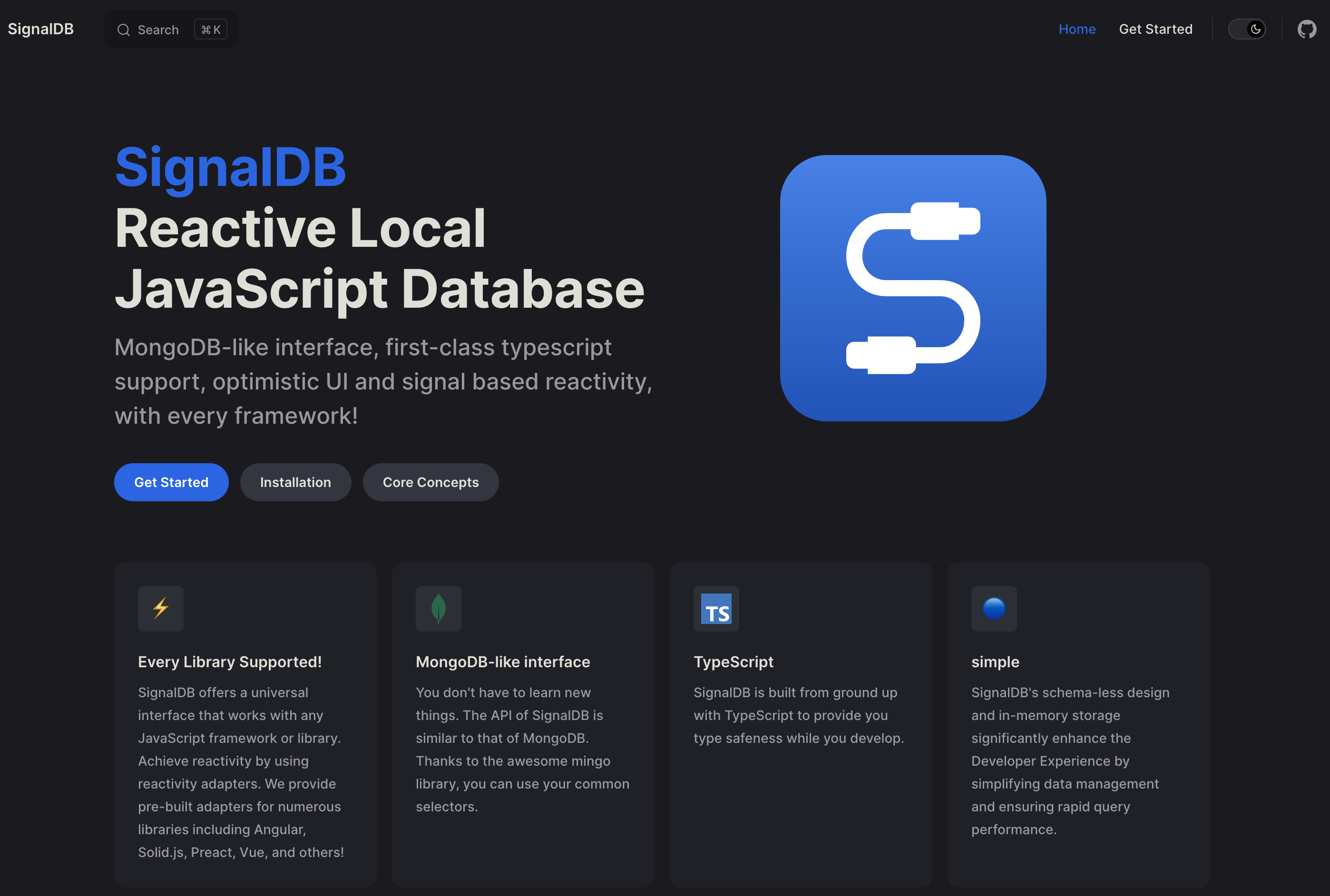The width and height of the screenshot is (1330, 896).
Task: Click the tagline starting MongoDB-like interface, first-class
Action: tap(383, 381)
